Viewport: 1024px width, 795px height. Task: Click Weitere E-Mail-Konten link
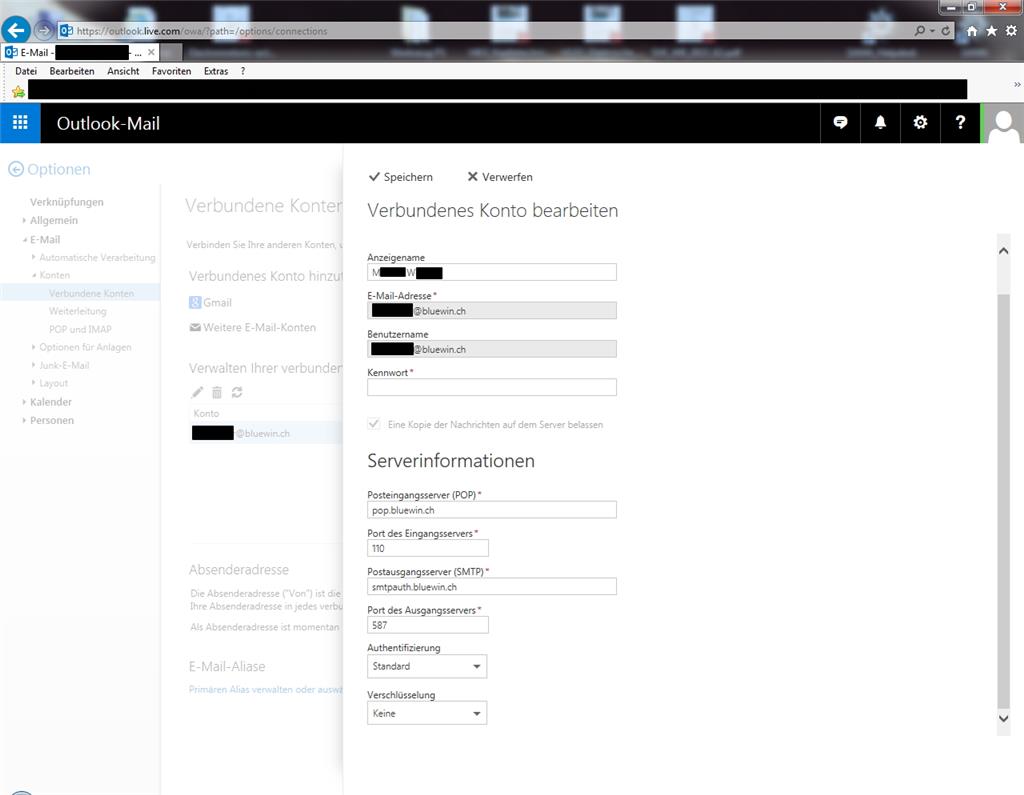259,327
